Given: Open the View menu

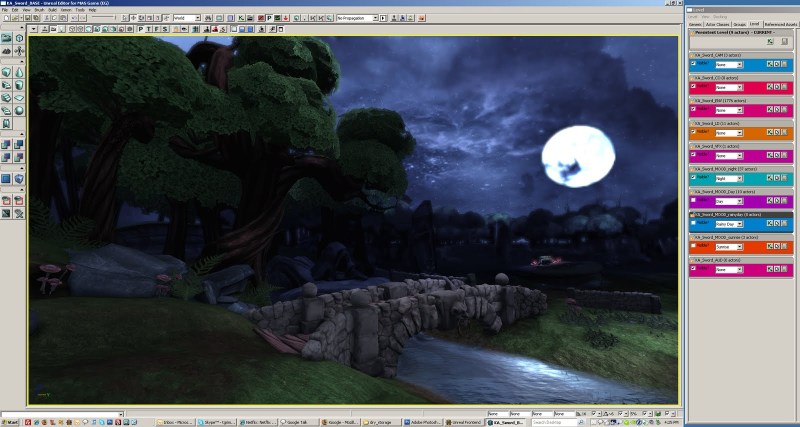Looking at the screenshot, I should [x=26, y=10].
